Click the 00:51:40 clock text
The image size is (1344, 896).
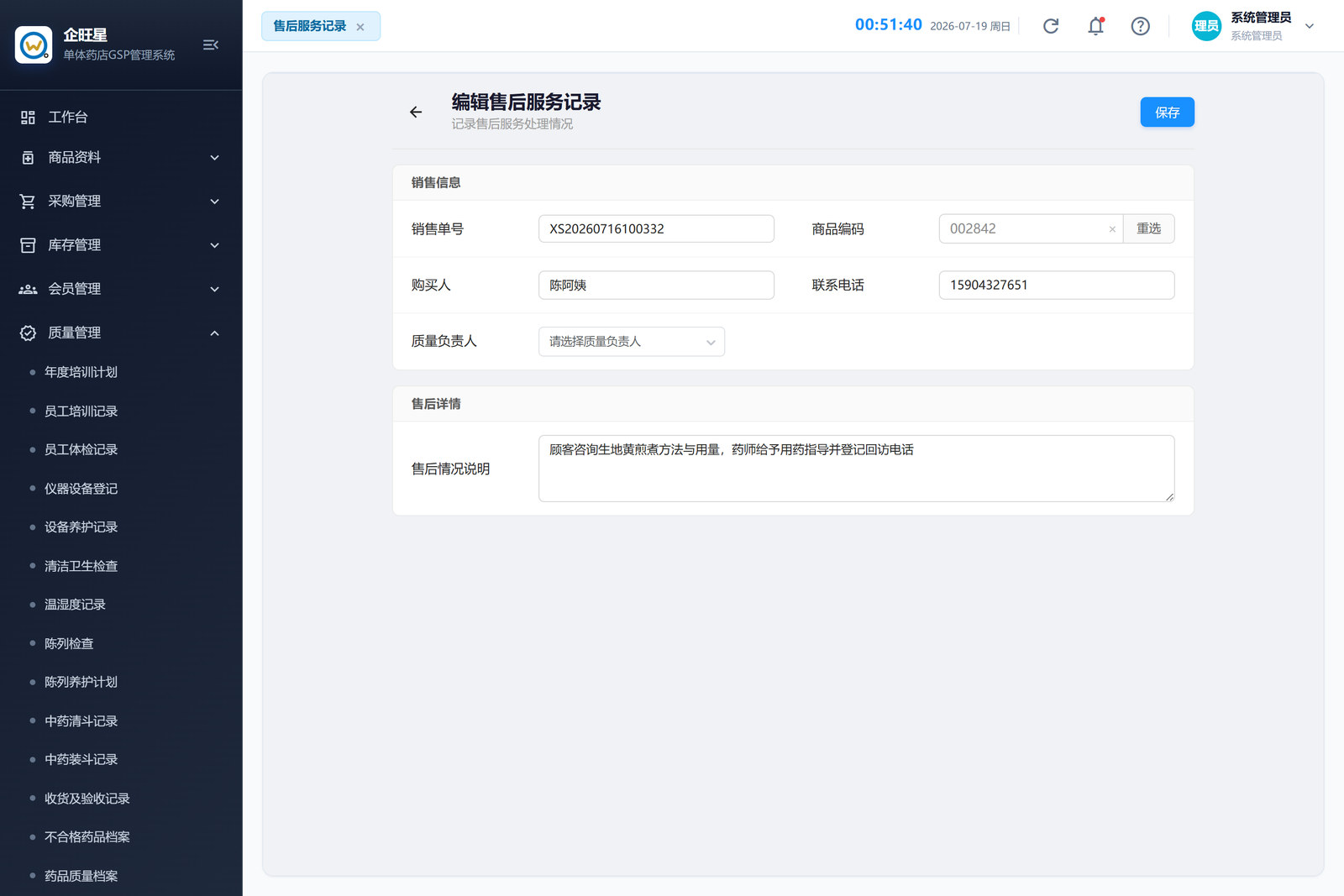click(889, 25)
